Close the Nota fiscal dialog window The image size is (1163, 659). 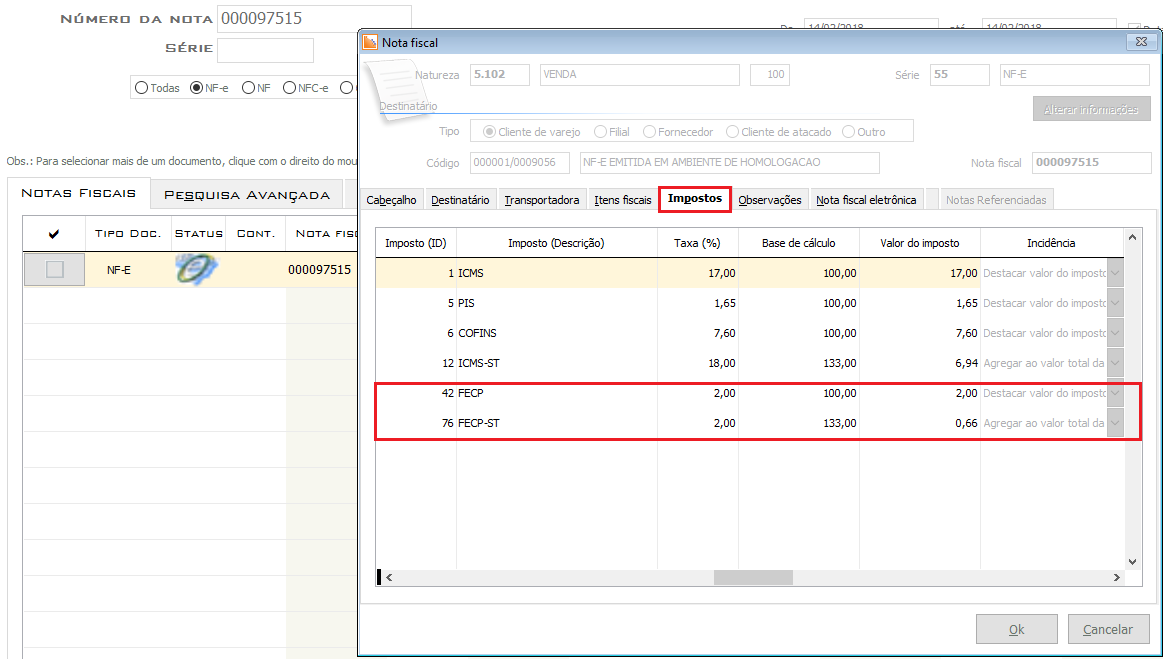[x=1139, y=42]
